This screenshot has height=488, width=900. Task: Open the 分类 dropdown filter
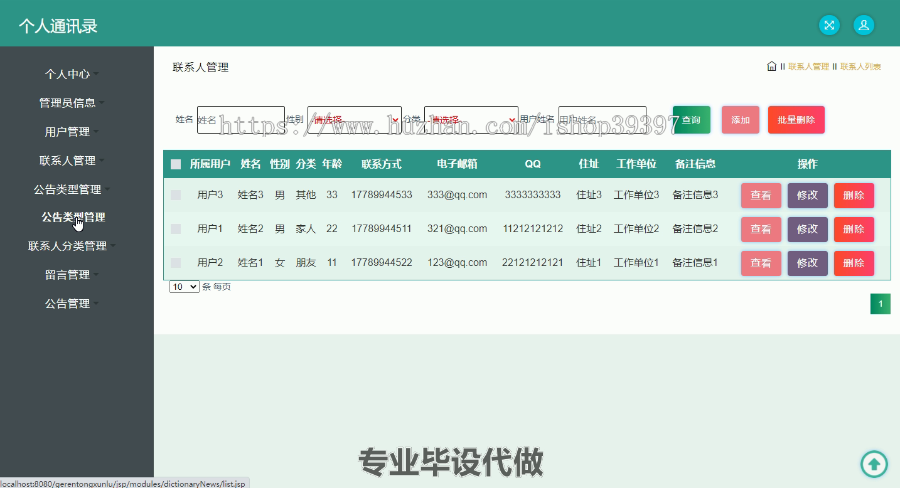coord(471,120)
